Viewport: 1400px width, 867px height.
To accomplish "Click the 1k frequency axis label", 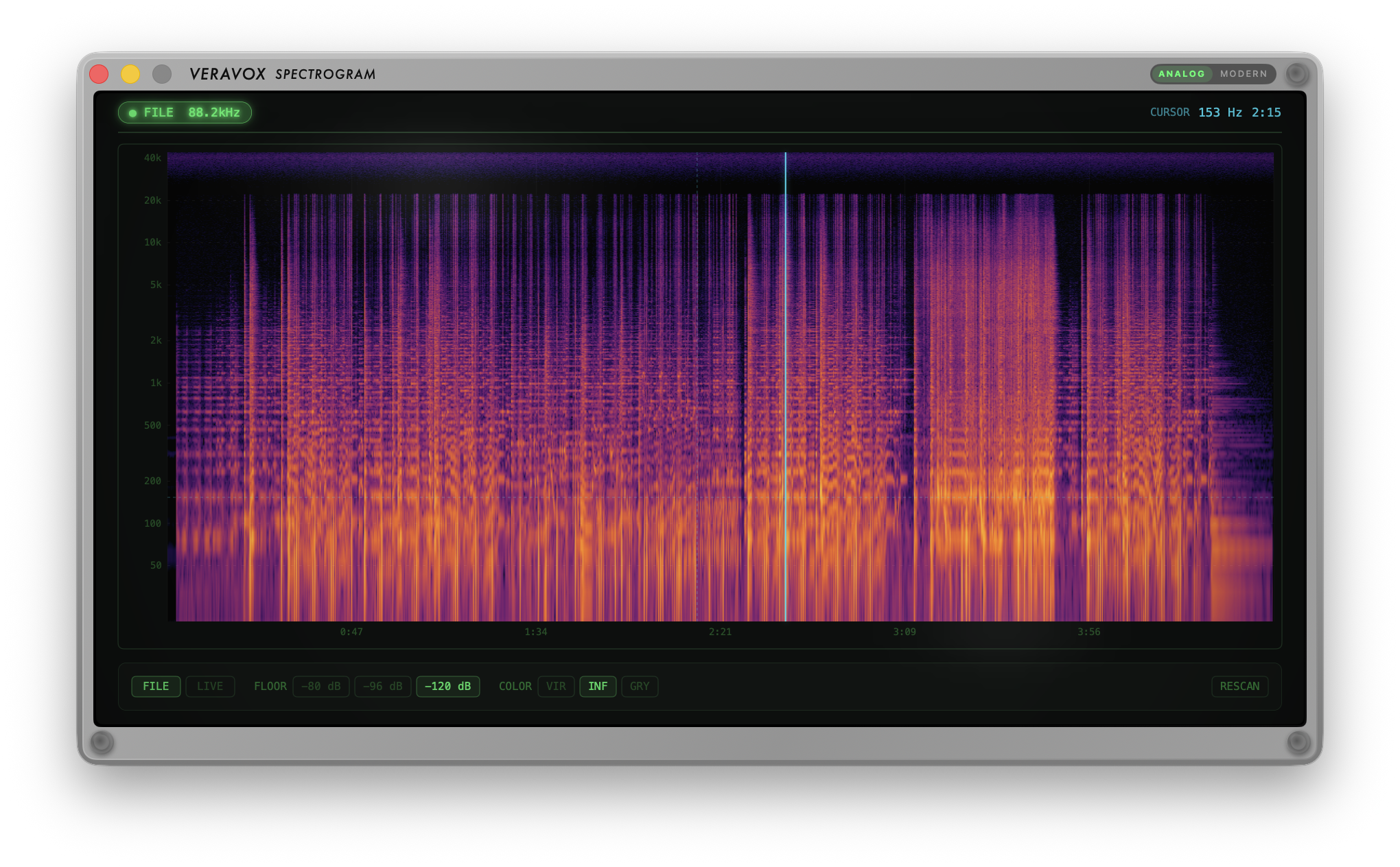I will coord(156,383).
